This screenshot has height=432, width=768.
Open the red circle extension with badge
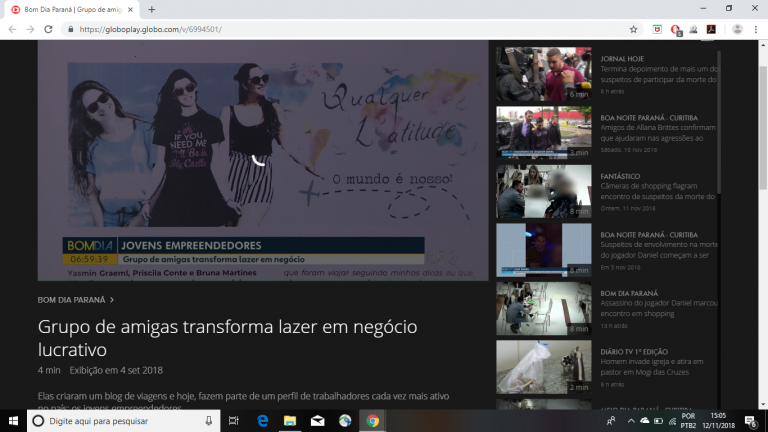click(675, 30)
